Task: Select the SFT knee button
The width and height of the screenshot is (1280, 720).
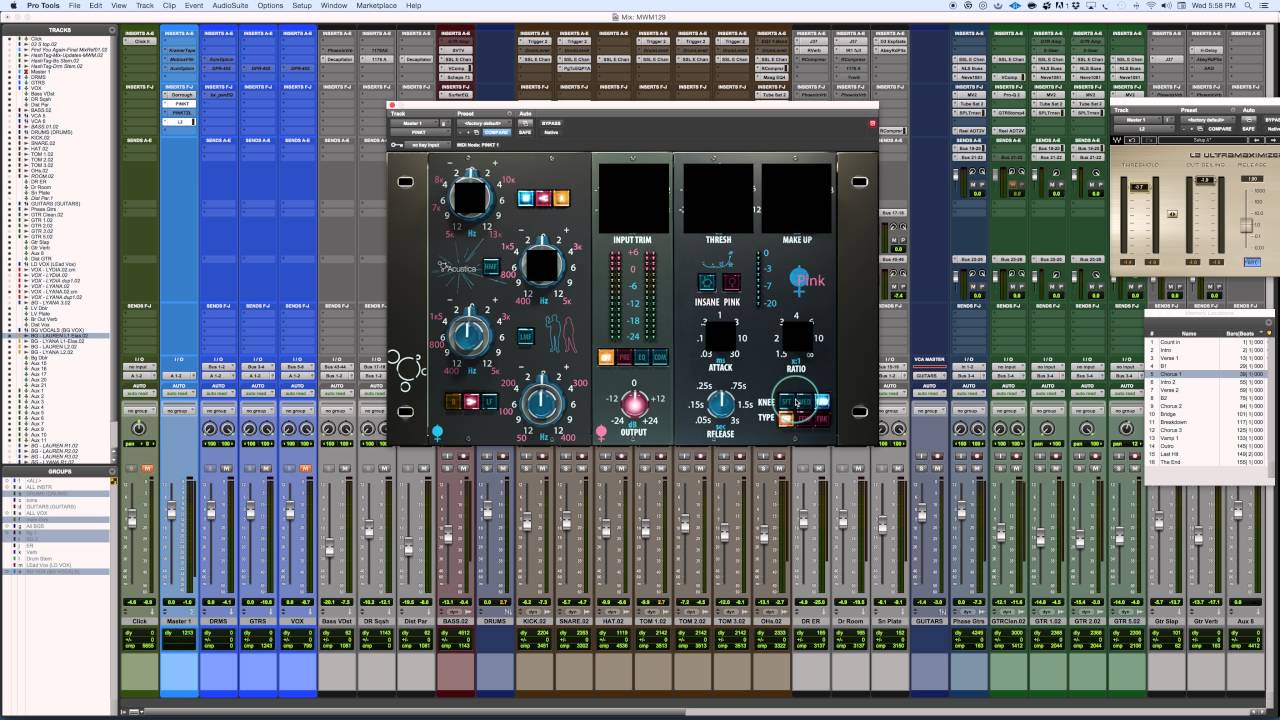Action: tap(786, 400)
